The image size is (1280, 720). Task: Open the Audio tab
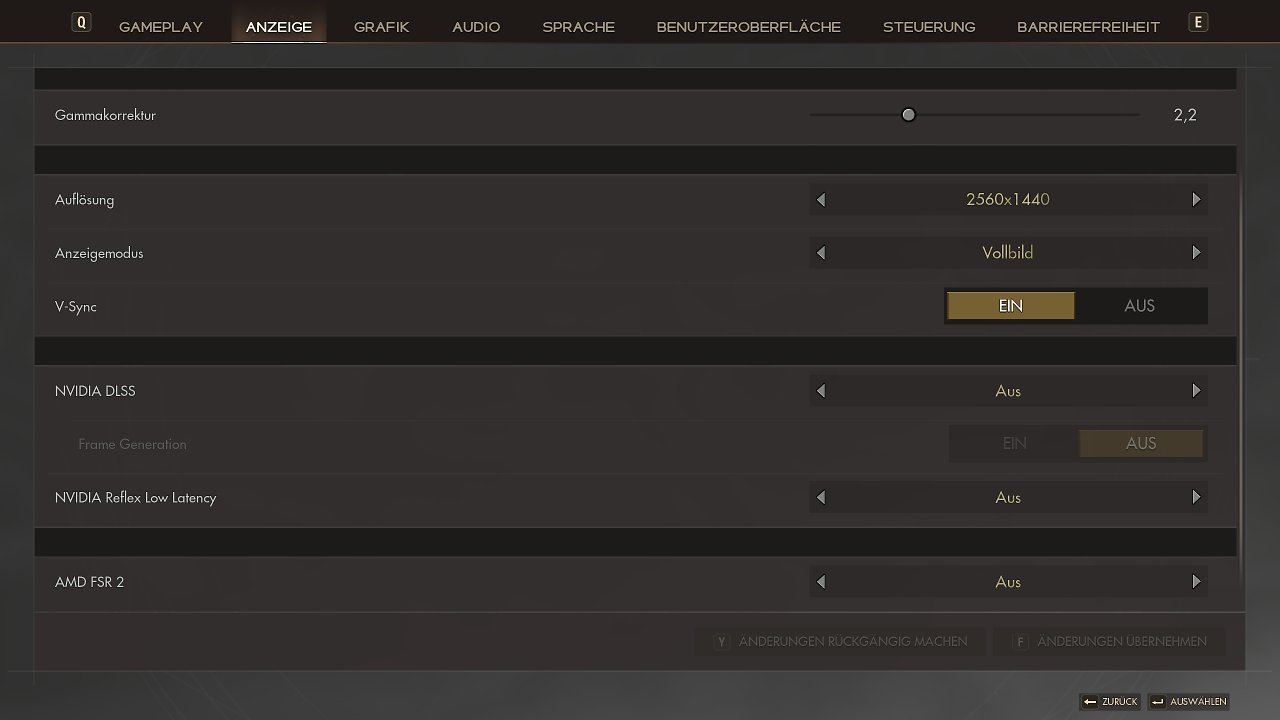[x=476, y=27]
